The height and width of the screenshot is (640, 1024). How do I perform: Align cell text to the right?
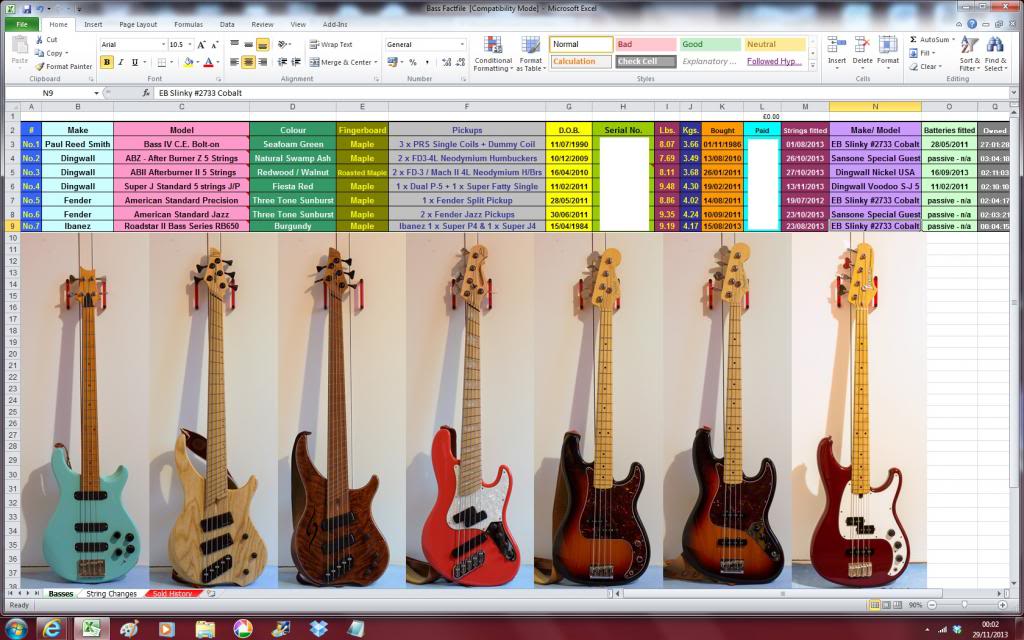click(x=263, y=62)
